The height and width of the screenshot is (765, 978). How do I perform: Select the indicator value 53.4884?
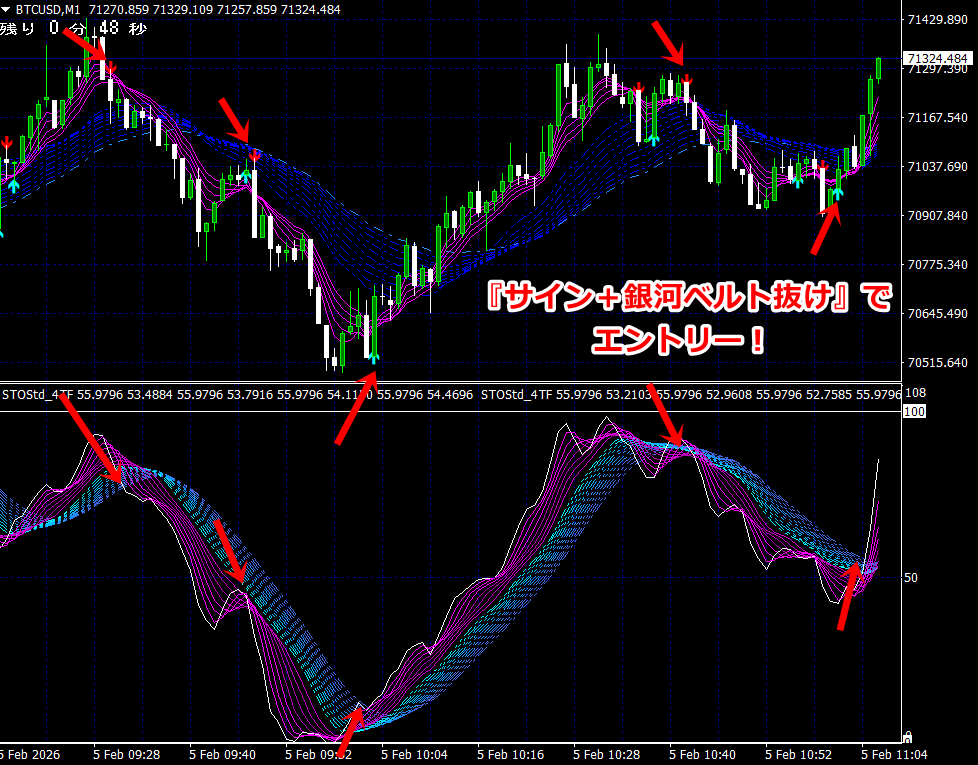pyautogui.click(x=150, y=395)
